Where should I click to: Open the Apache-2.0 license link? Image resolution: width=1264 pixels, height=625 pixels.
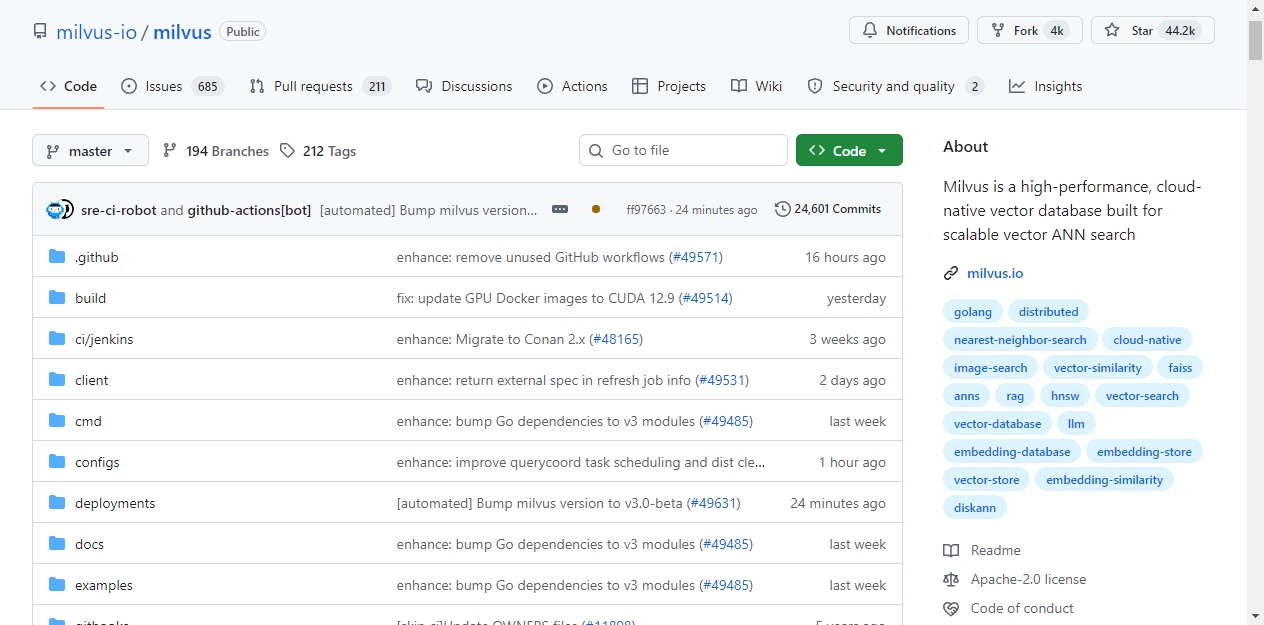(x=1014, y=579)
